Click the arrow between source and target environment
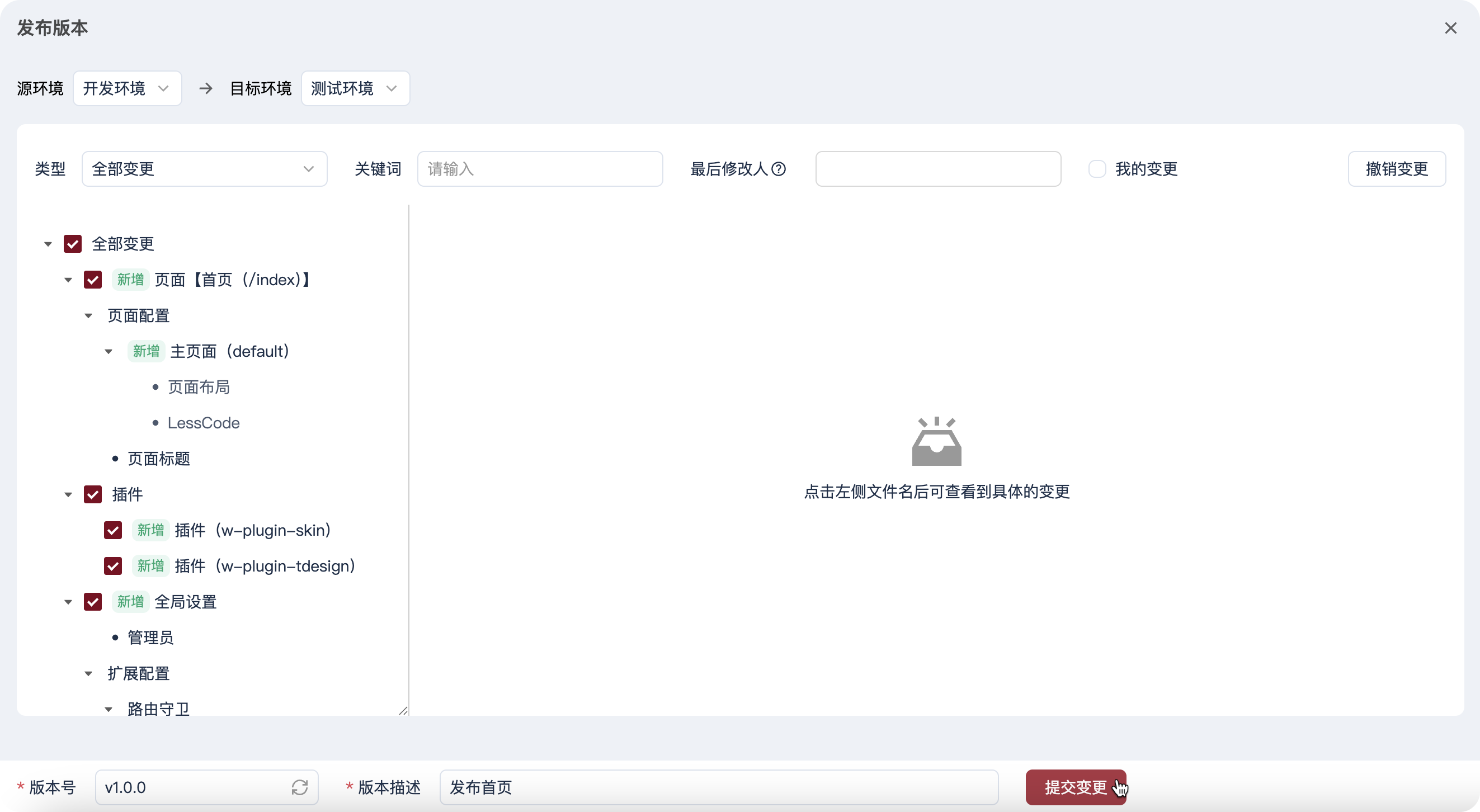Viewport: 1480px width, 812px height. 206,88
